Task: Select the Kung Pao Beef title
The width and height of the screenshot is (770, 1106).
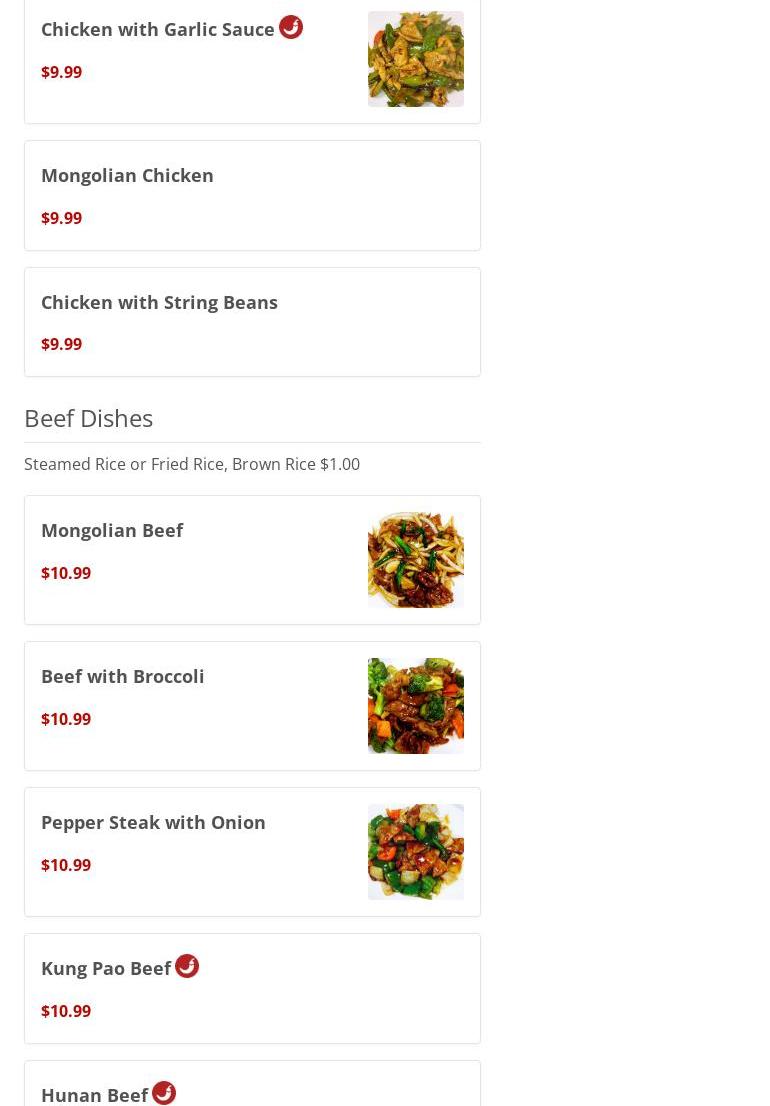Action: [106, 968]
